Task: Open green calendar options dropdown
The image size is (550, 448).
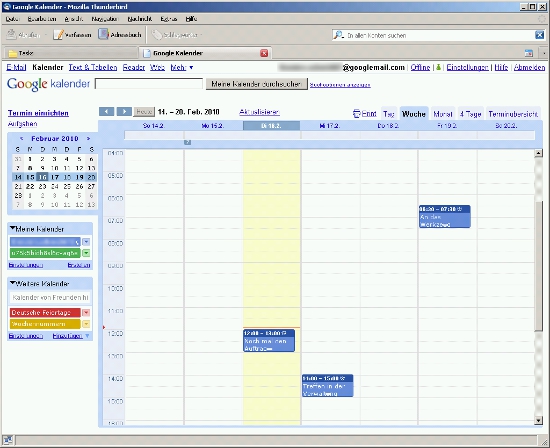Action: click(x=86, y=253)
